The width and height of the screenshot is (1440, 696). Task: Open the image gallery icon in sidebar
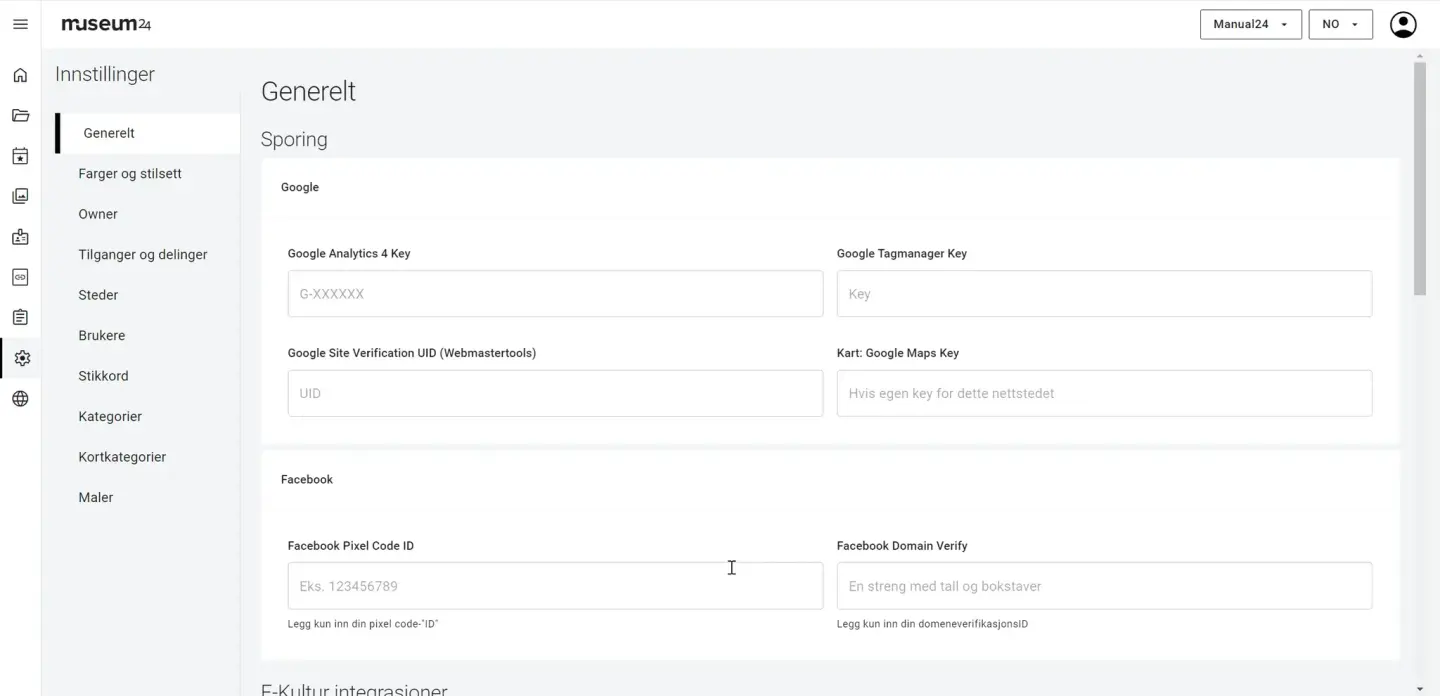coord(20,196)
